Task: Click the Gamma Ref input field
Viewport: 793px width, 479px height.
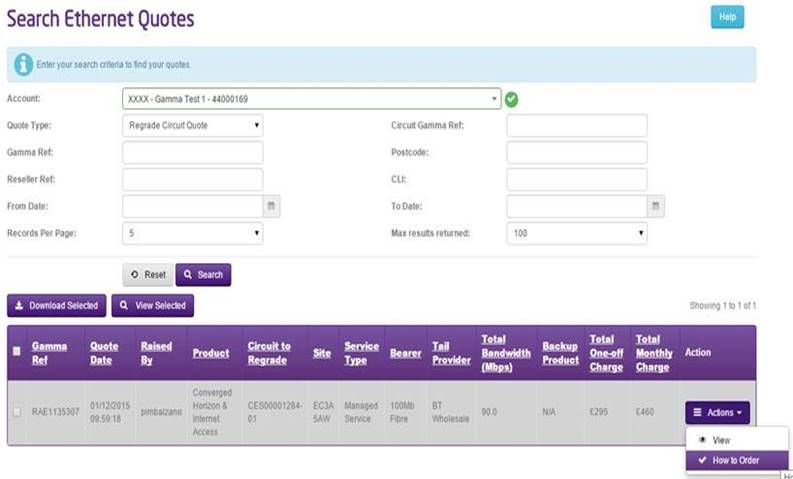Action: click(x=193, y=152)
